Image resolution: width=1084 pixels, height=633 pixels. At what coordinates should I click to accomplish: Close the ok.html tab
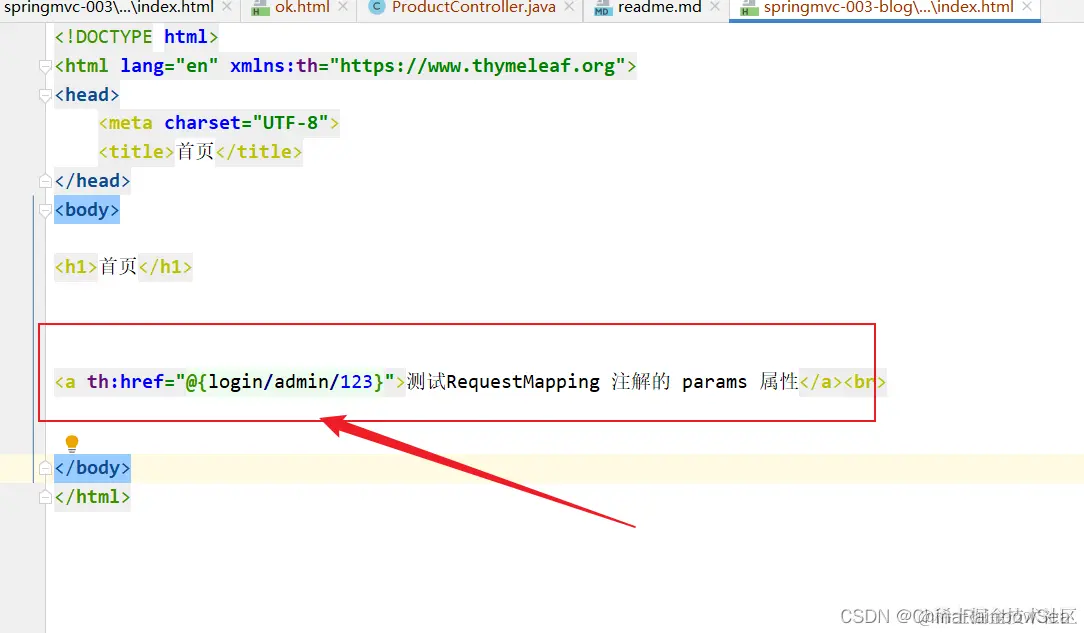pyautogui.click(x=343, y=7)
